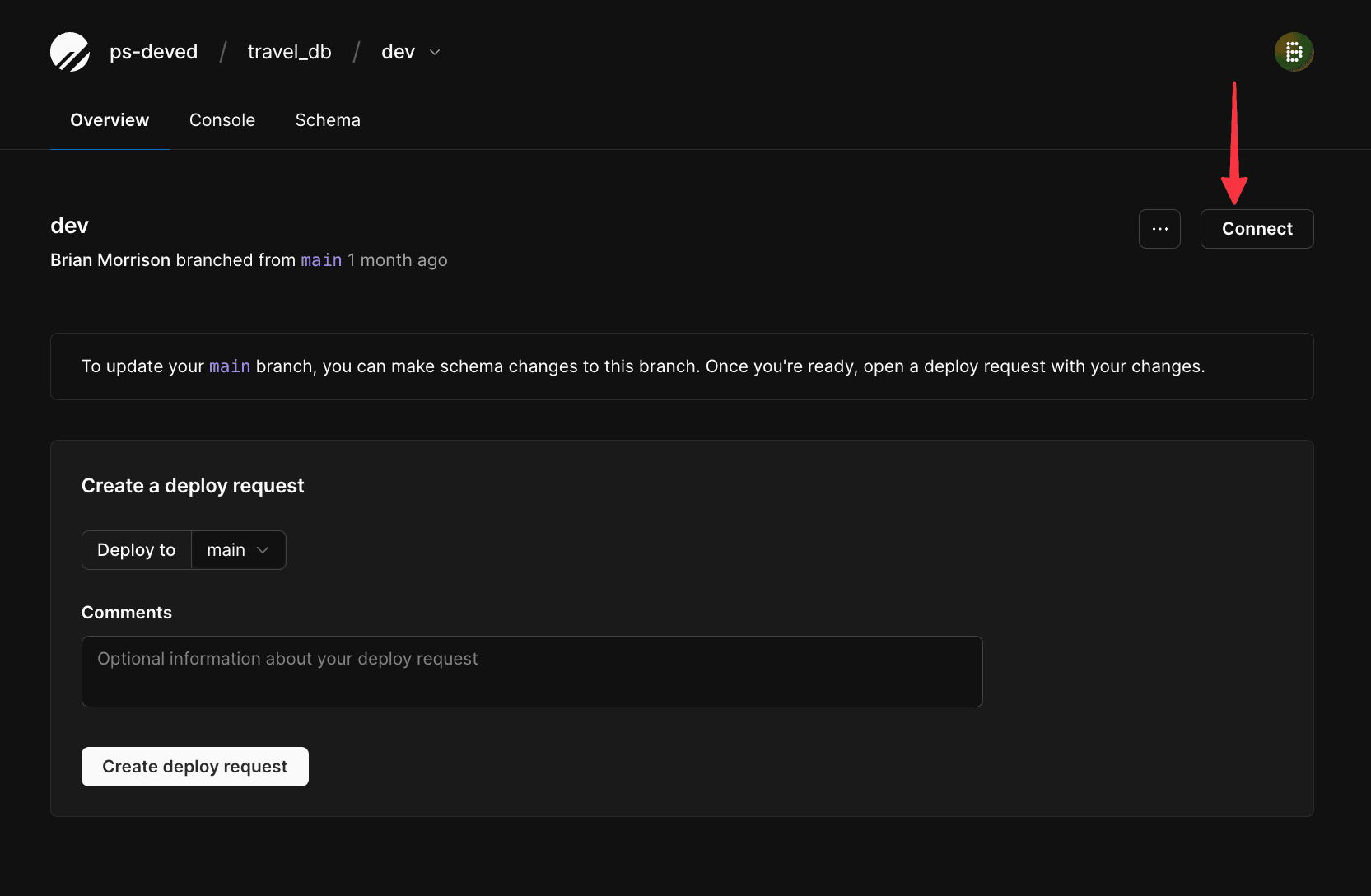Go to the ps-deved organization
Screen dimensions: 1371x896
click(x=153, y=52)
